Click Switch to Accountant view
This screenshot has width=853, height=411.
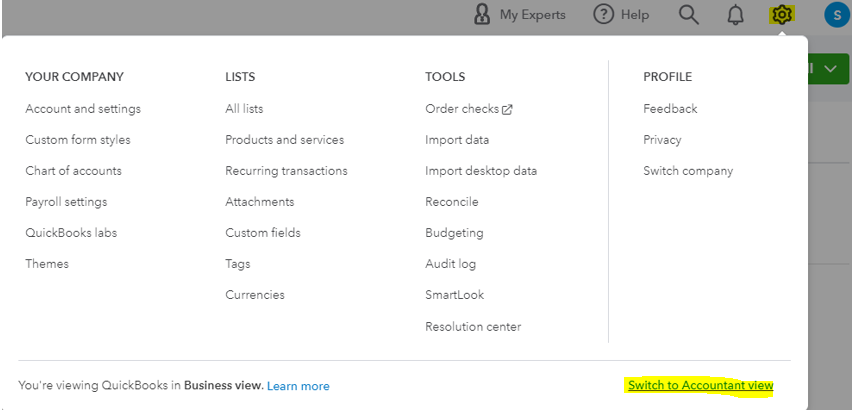tap(701, 385)
